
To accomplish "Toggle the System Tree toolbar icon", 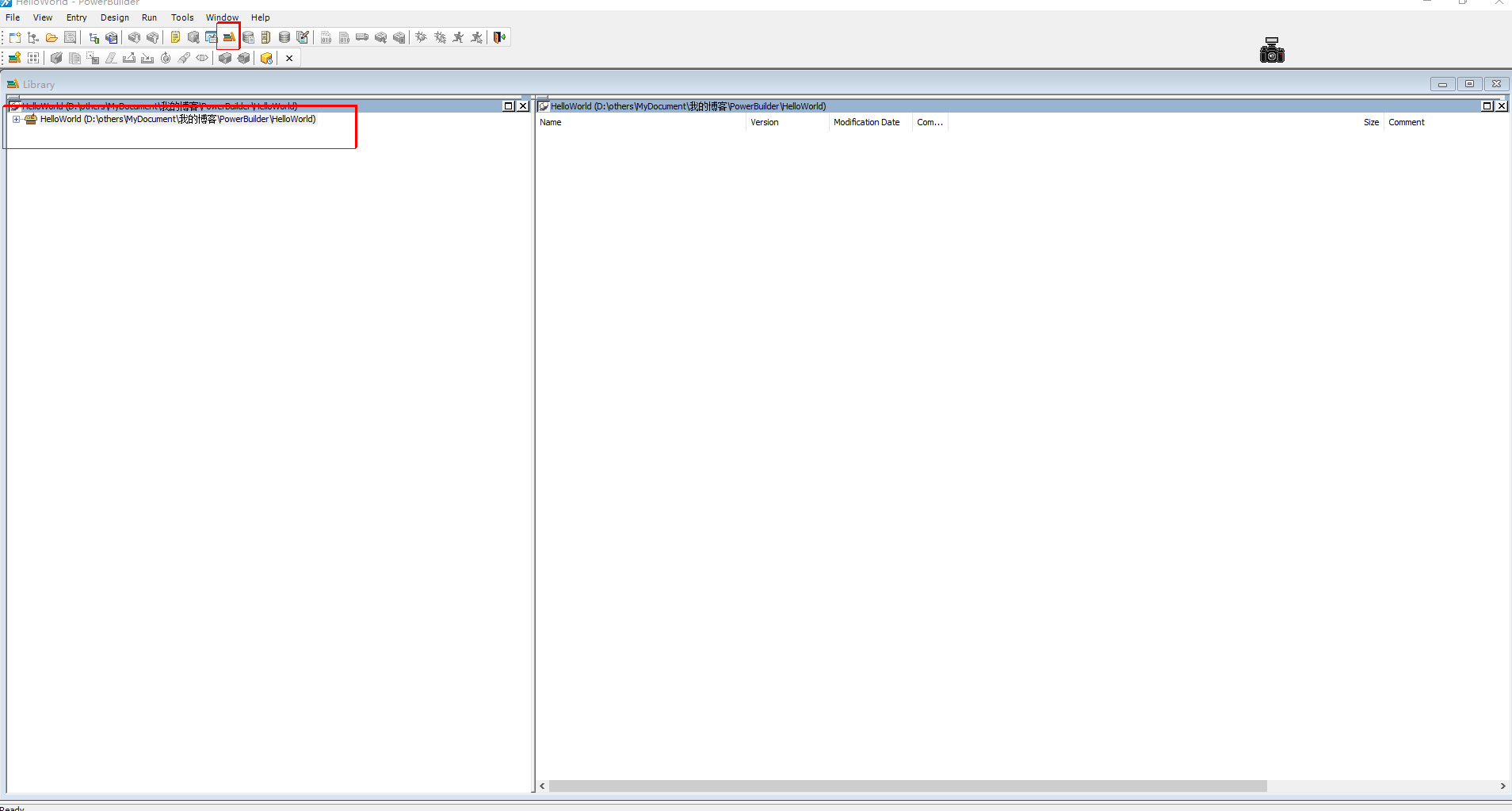I will 94,37.
